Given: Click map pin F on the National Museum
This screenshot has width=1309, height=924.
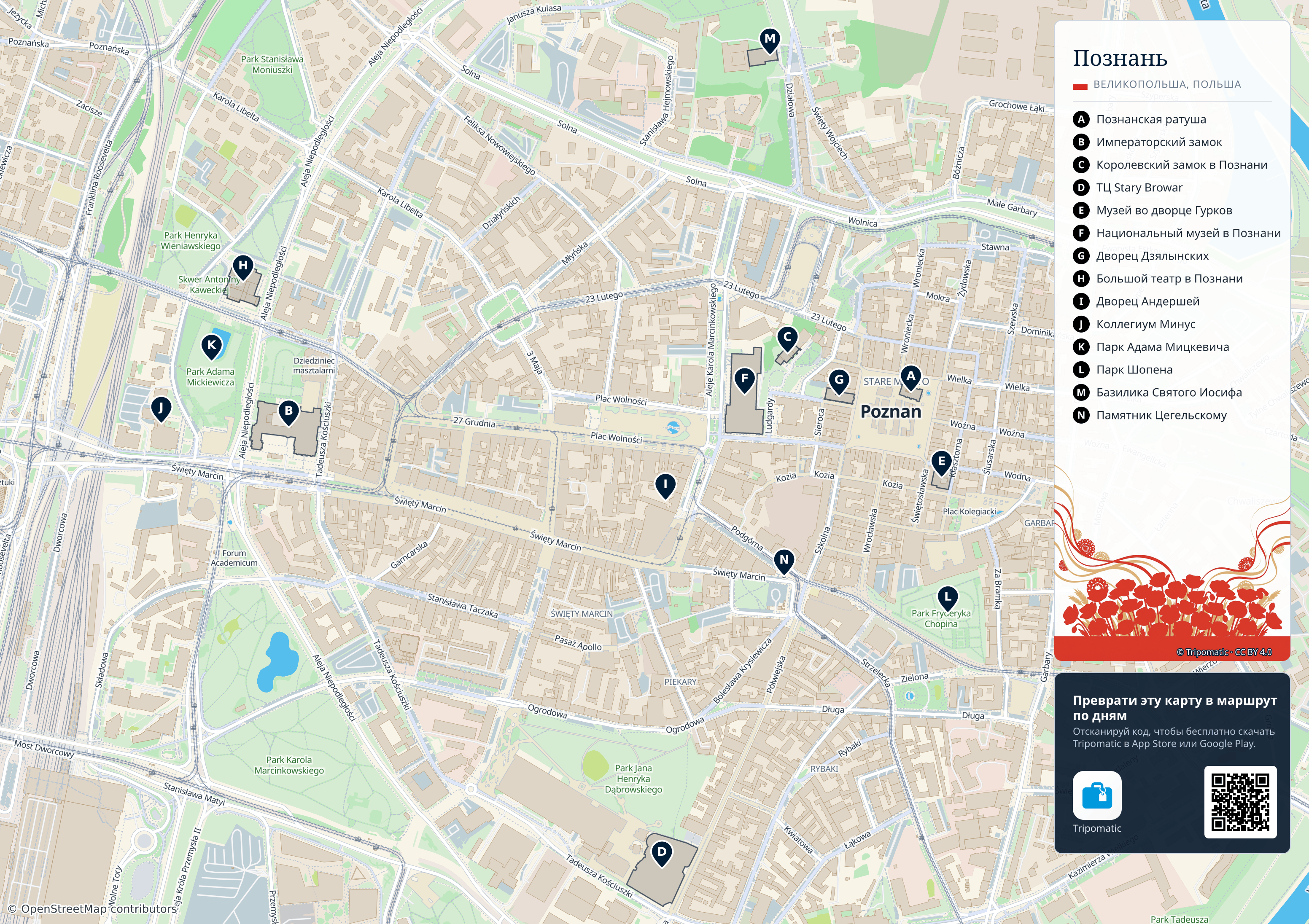Looking at the screenshot, I should [x=745, y=380].
